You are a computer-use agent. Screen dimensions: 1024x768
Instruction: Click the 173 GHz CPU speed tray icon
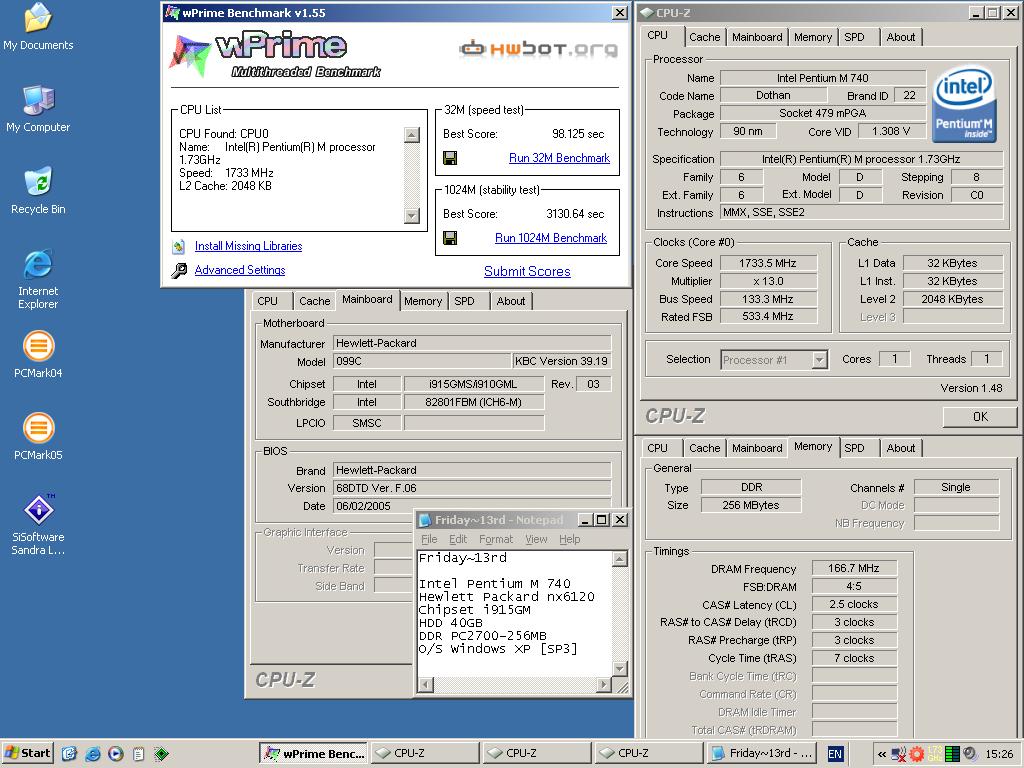click(935, 754)
